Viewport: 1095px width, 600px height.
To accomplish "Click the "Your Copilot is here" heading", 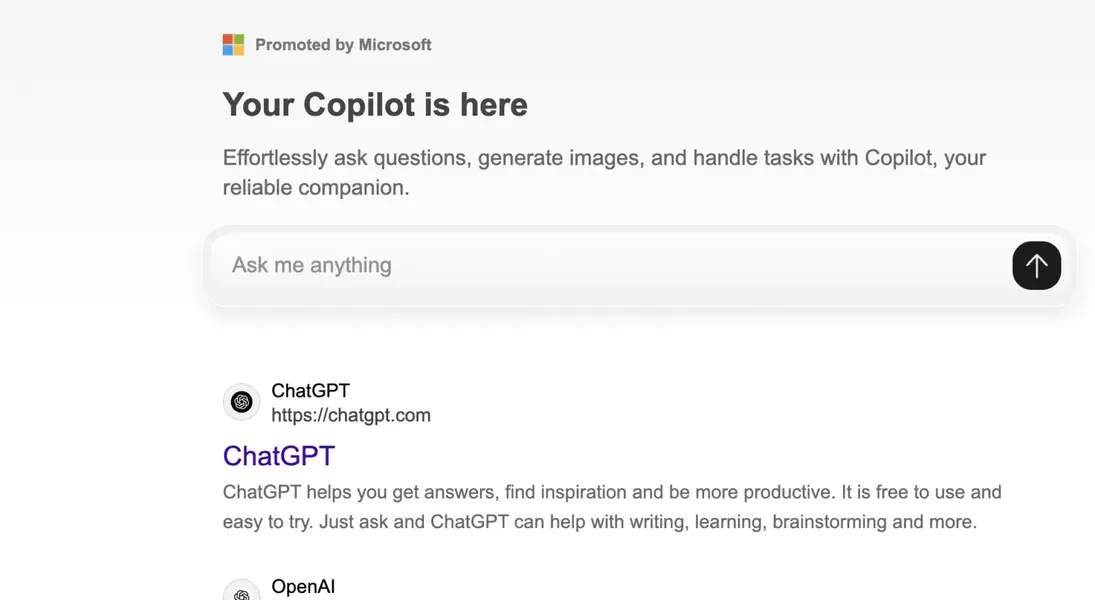I will (375, 105).
